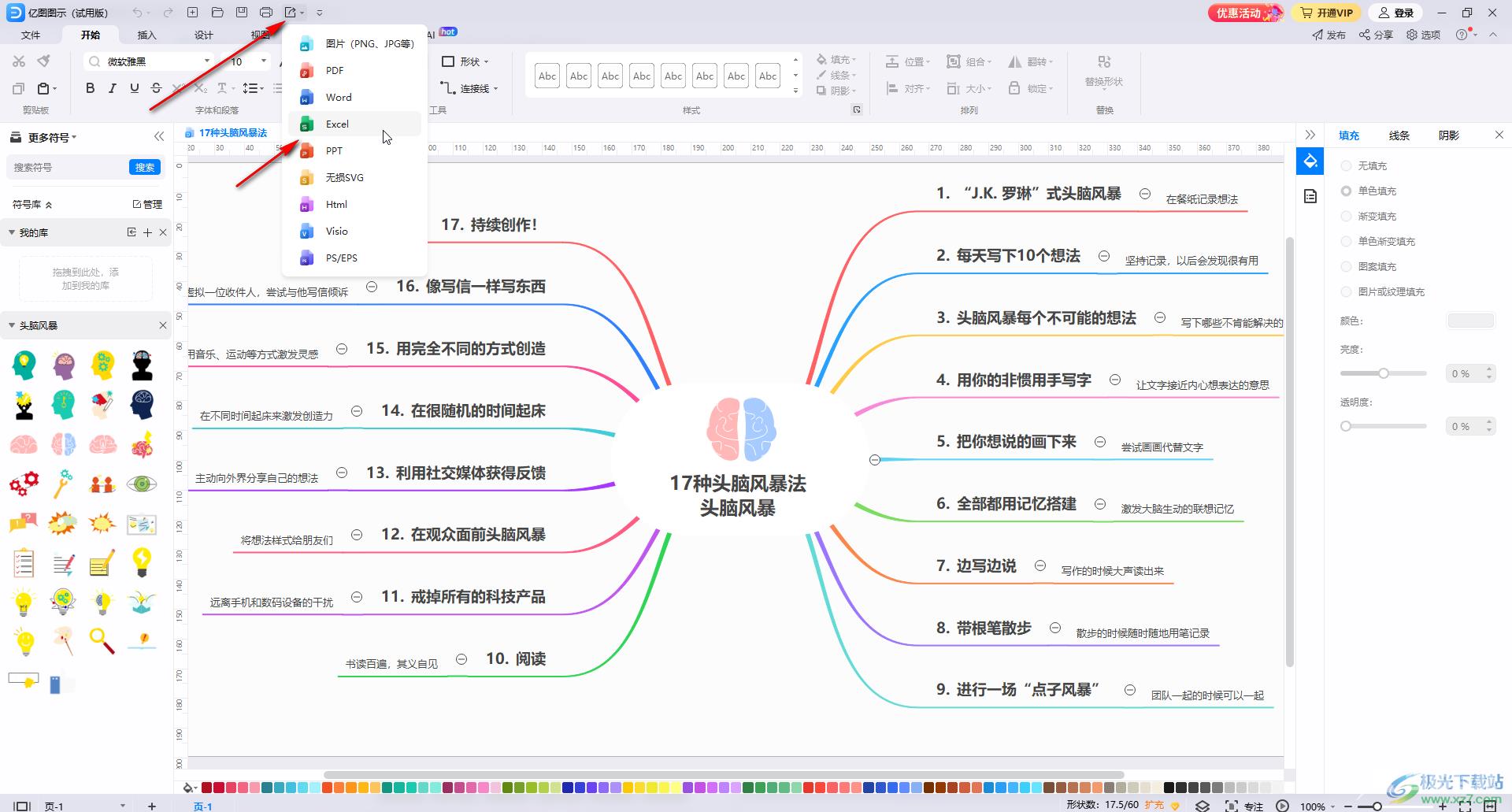Viewport: 1512px width, 812px height.
Task: Collapse the 头脑风暴 symbol section
Action: [11, 325]
